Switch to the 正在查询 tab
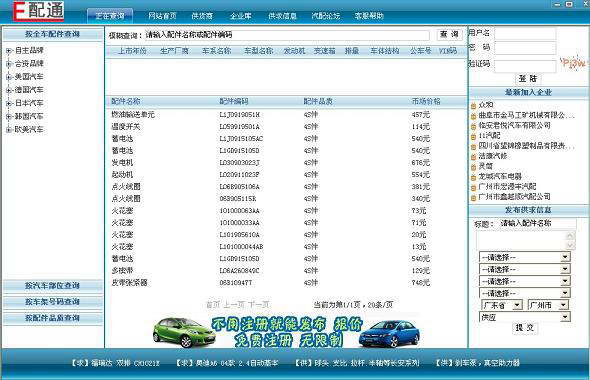The height and width of the screenshot is (380, 590). tap(110, 16)
